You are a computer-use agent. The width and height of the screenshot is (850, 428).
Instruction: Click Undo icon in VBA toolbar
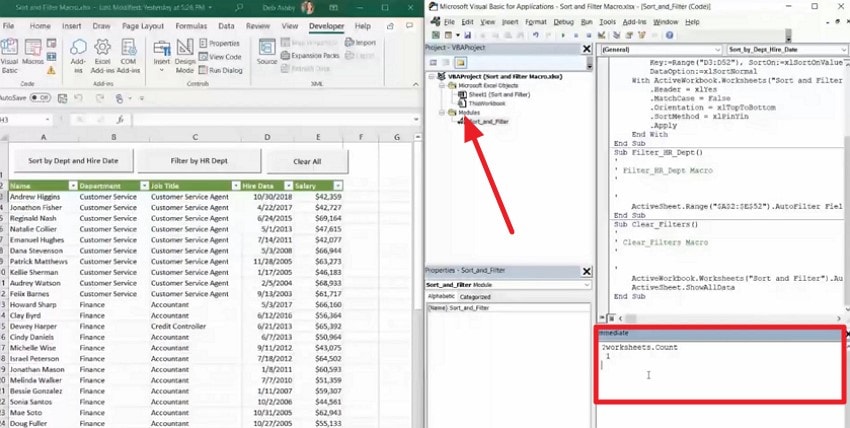536,35
